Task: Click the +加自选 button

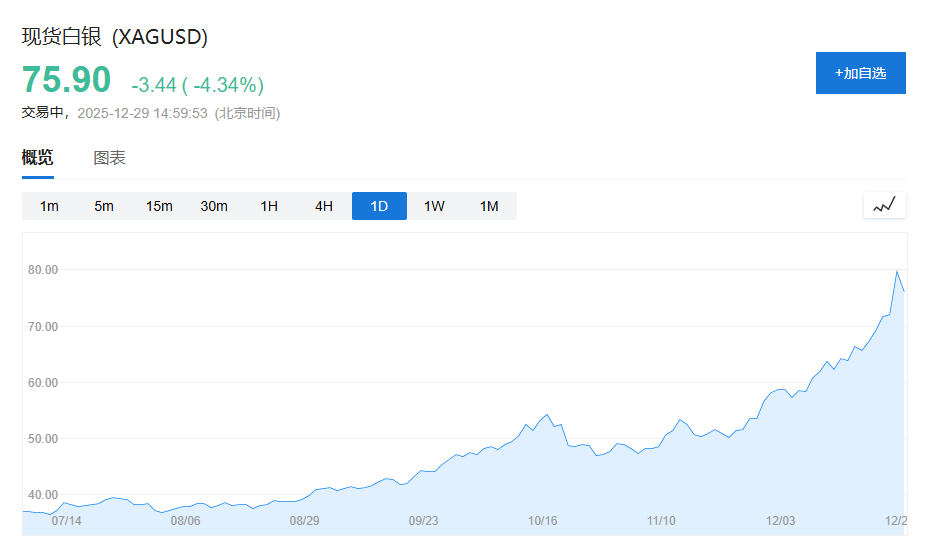Action: click(x=860, y=73)
